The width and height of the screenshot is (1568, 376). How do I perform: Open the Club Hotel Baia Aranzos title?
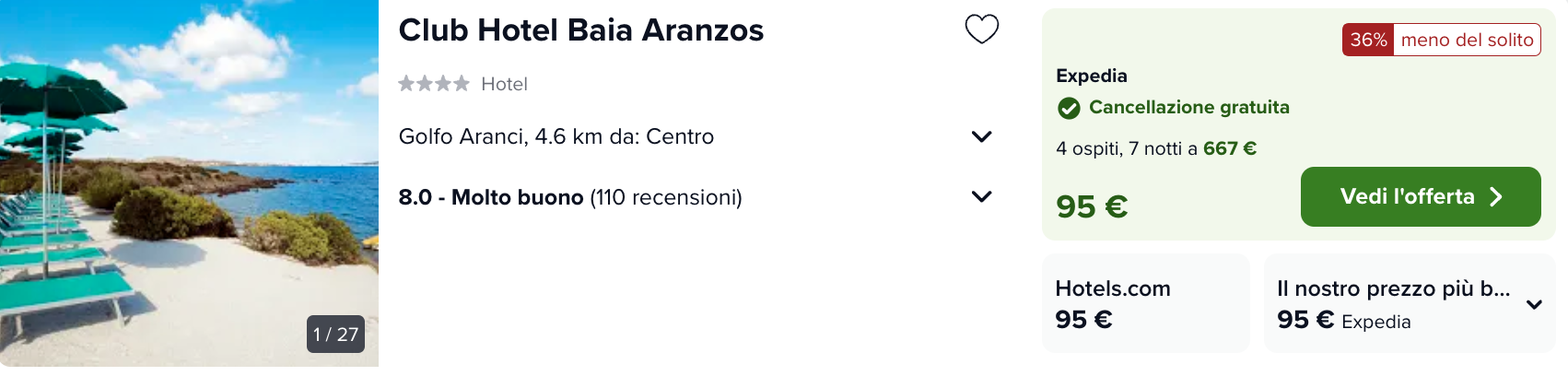pos(581,30)
